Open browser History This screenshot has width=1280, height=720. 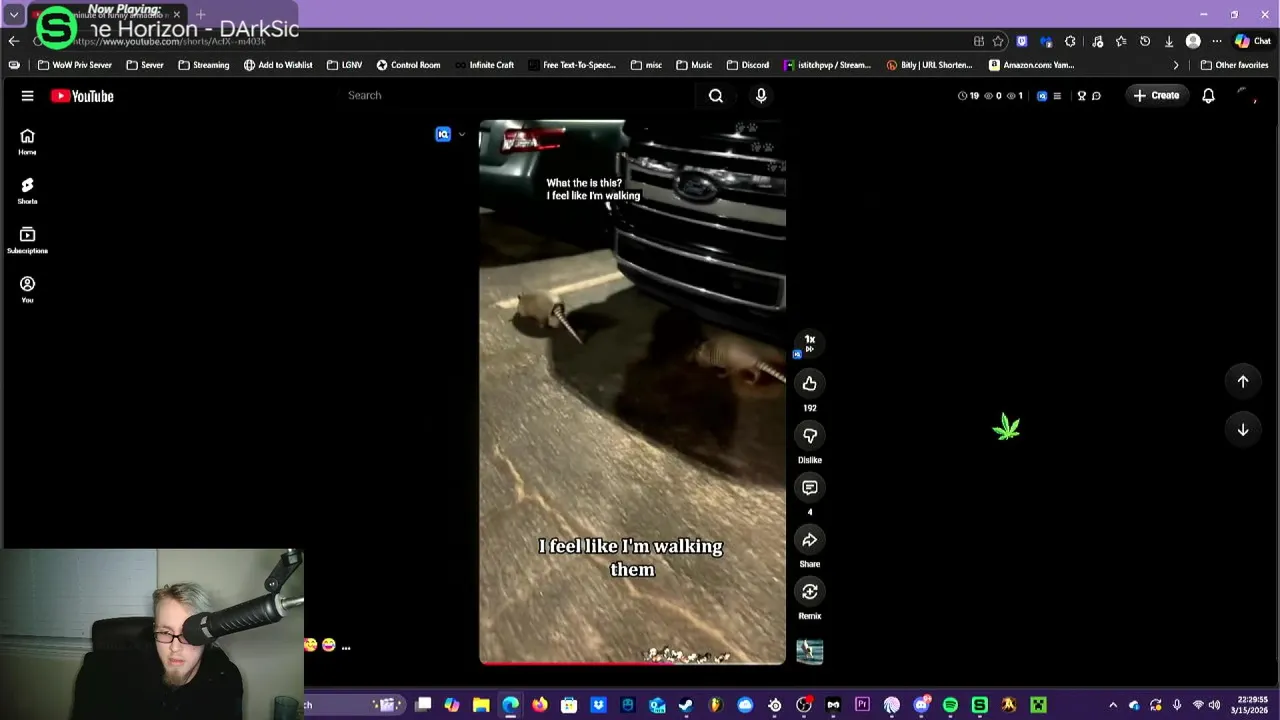tap(1145, 41)
